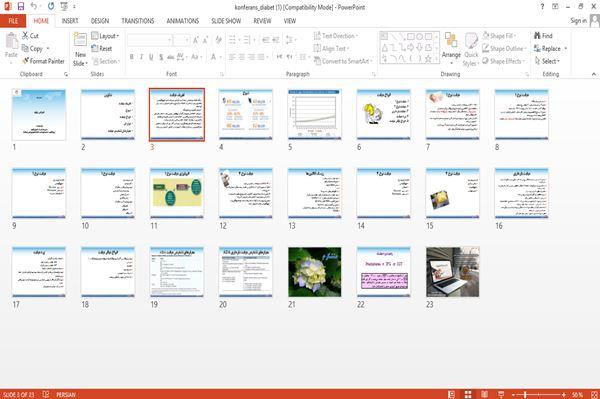Switch to the TRANSITIONS tab
Viewport: 600px width, 399px height.
tap(137, 21)
